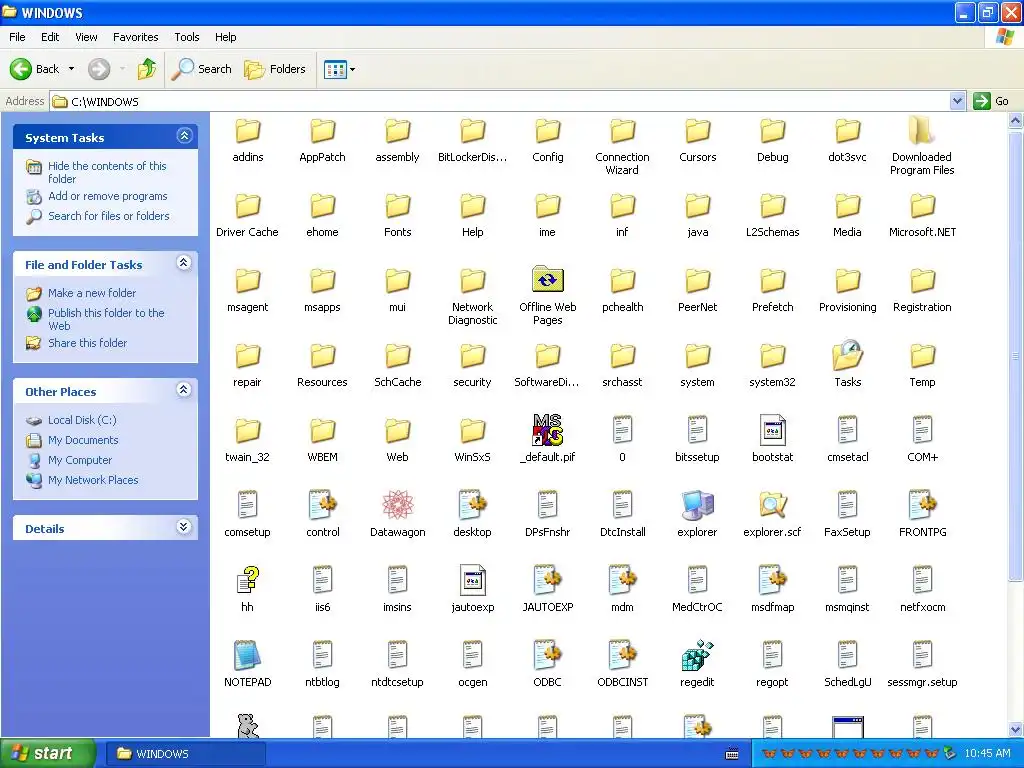
Task: Open the Favorites menu
Action: click(x=135, y=37)
